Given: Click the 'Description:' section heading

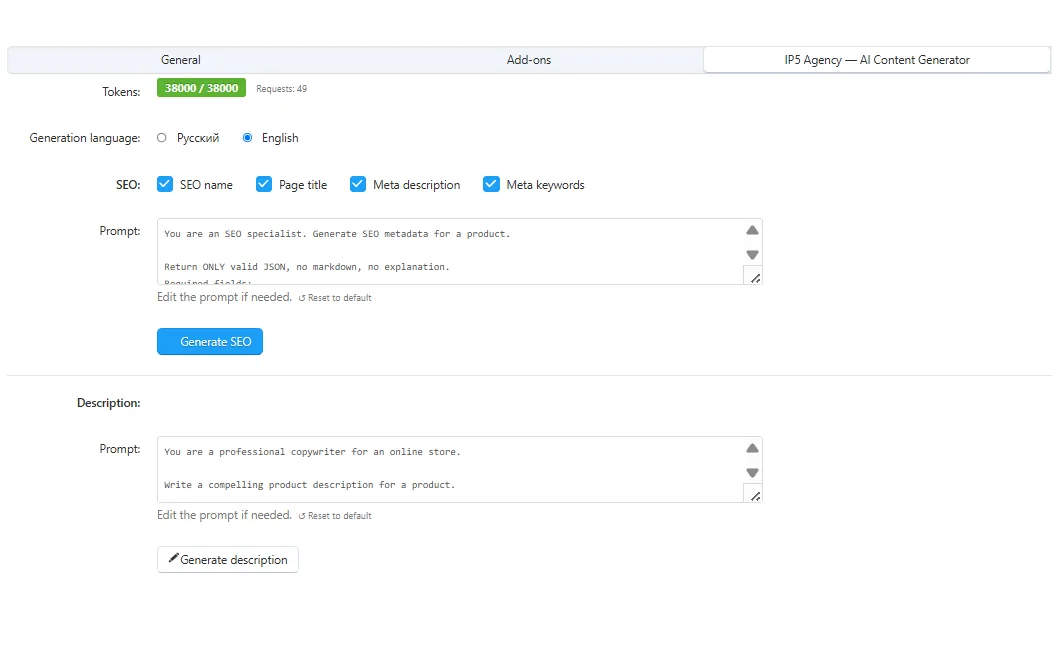Looking at the screenshot, I should (x=109, y=402).
